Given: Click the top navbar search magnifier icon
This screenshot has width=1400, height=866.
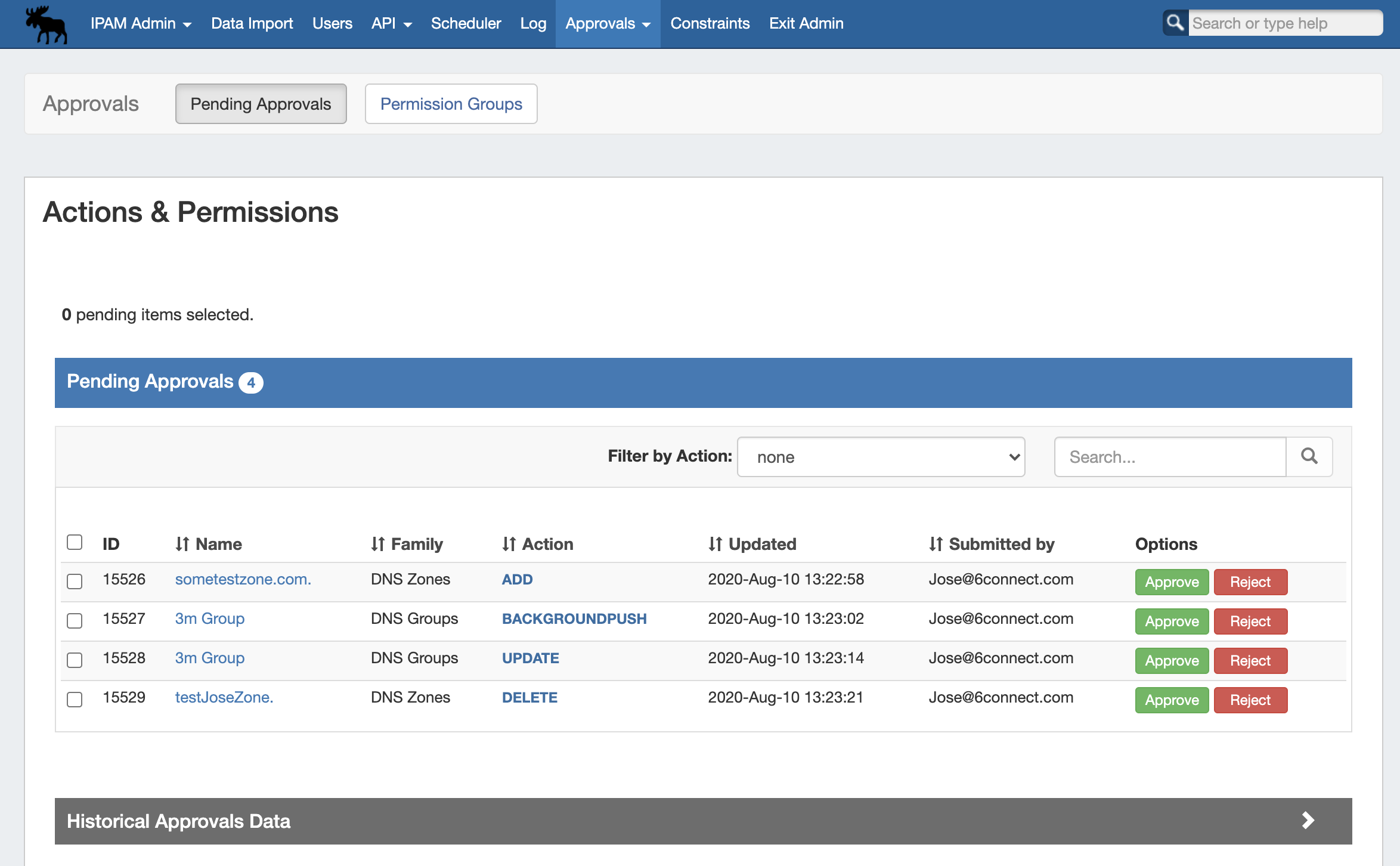Looking at the screenshot, I should 1175,23.
